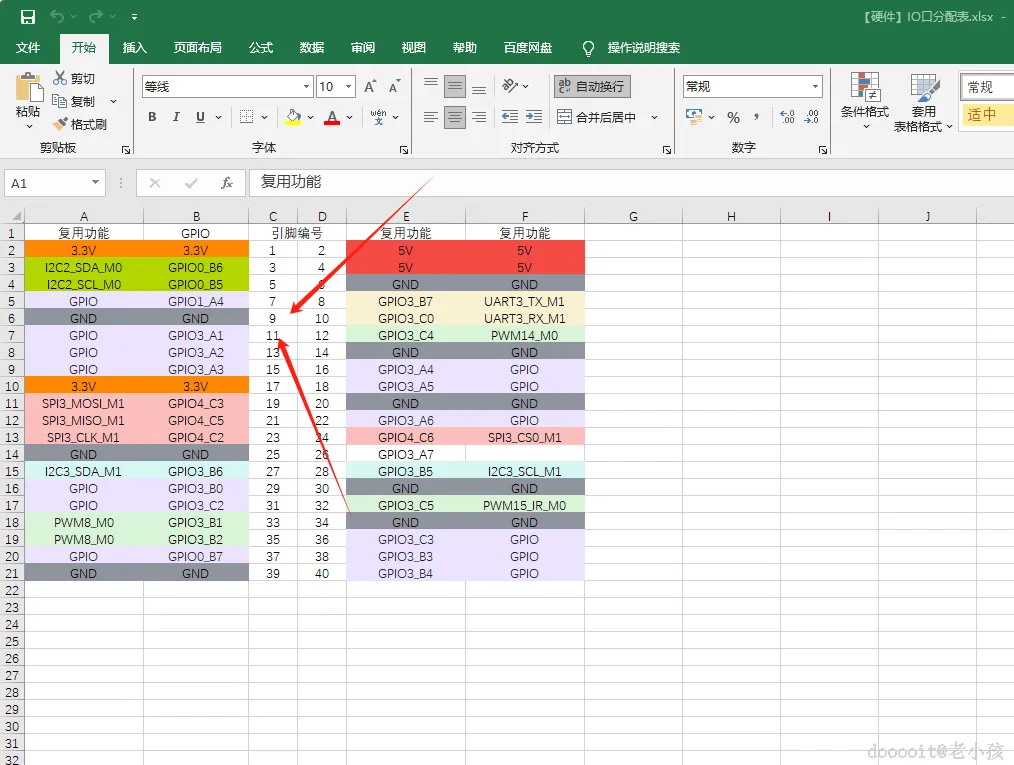Image resolution: width=1014 pixels, height=765 pixels.
Task: Click the Save icon in quick access toolbar
Action: tap(28, 17)
